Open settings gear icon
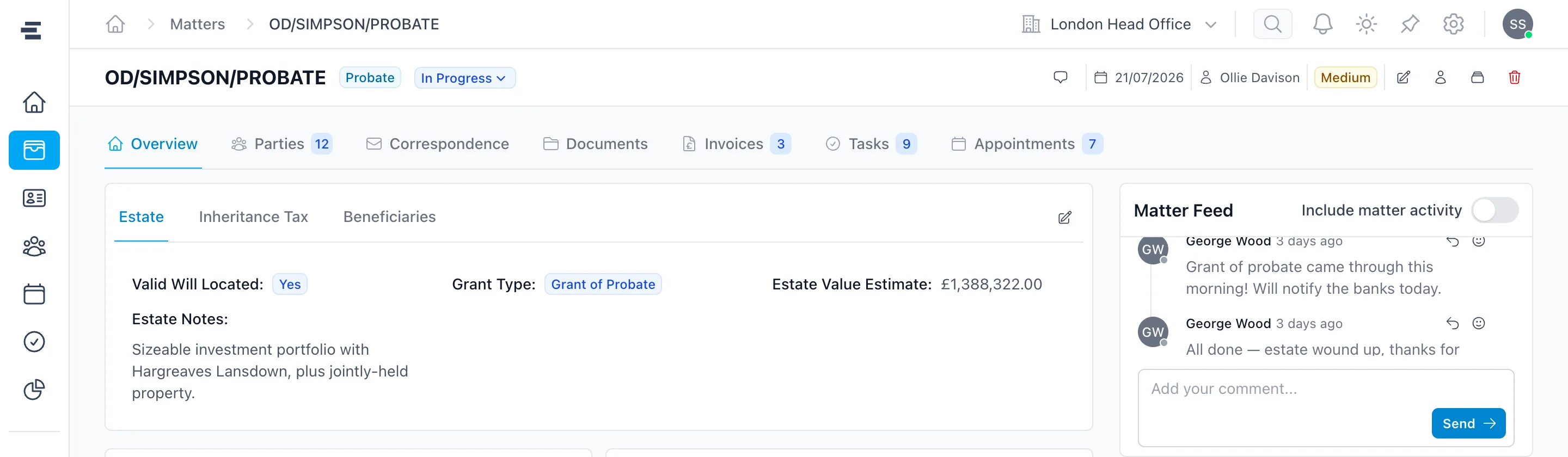This screenshot has width=1568, height=457. [1454, 24]
